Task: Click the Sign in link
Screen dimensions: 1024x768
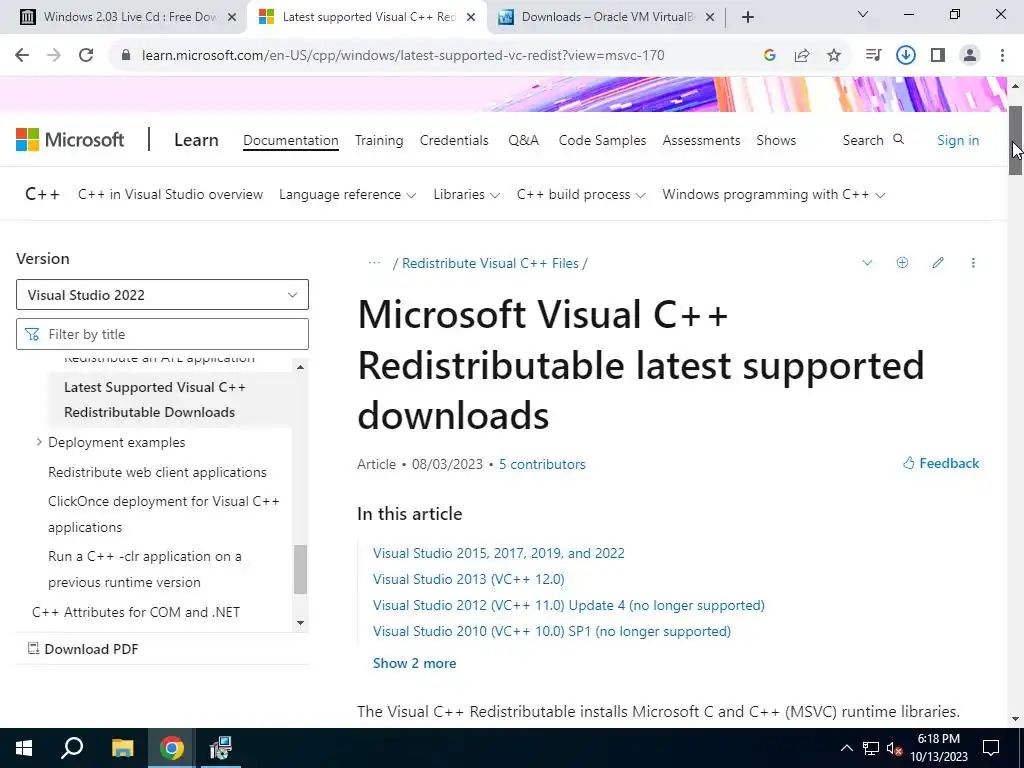Action: tap(957, 140)
